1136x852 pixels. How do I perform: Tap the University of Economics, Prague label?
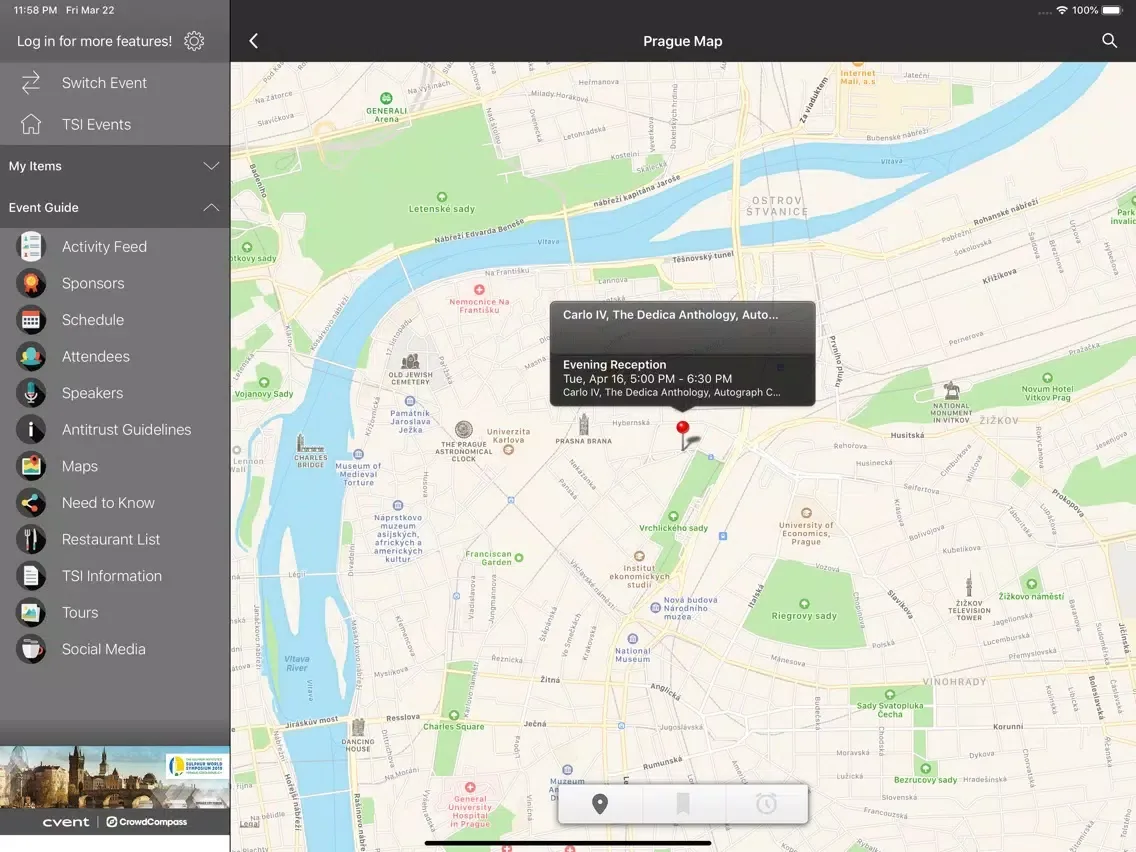tap(806, 533)
